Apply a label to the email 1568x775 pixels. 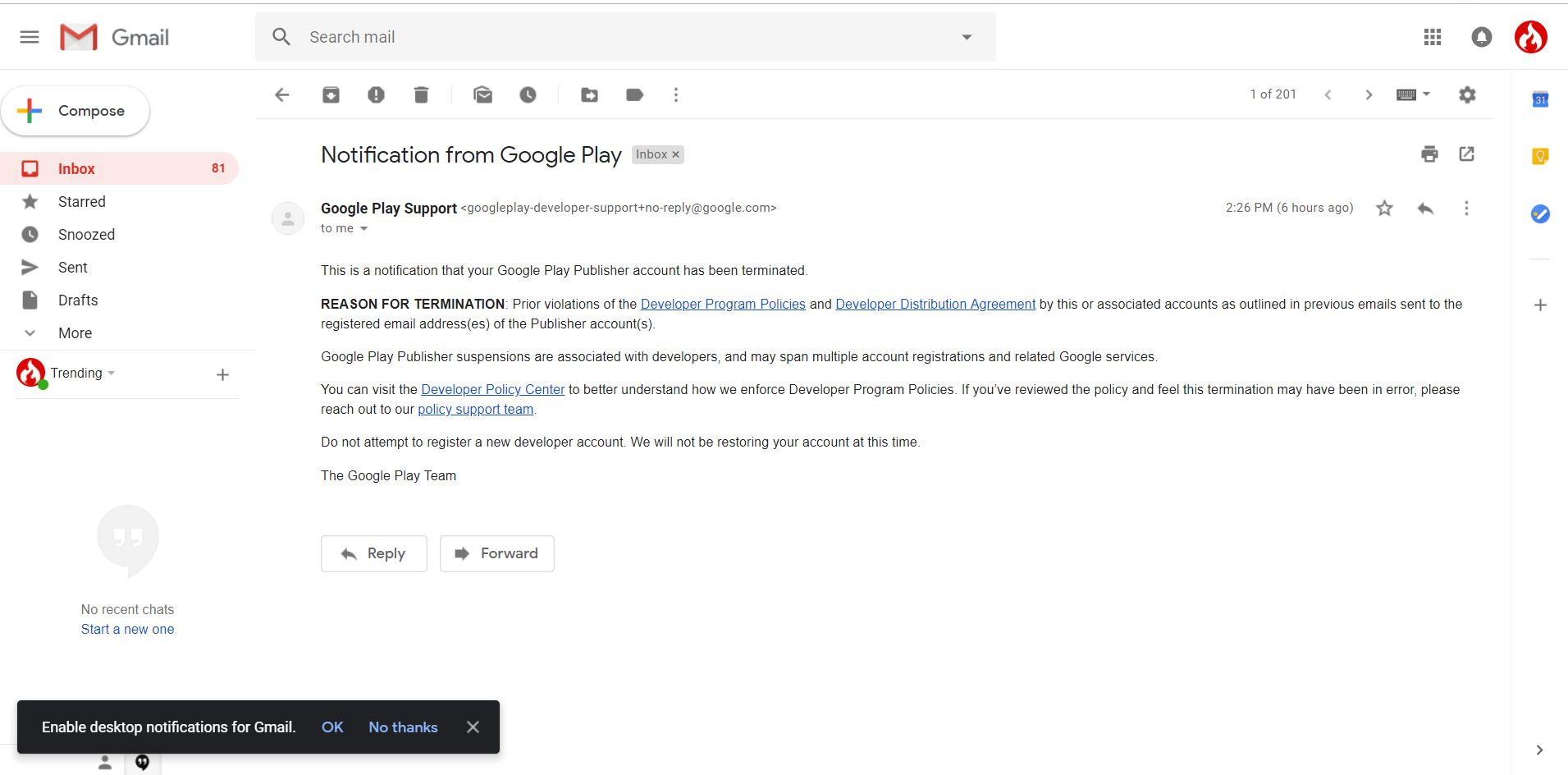pyautogui.click(x=634, y=94)
